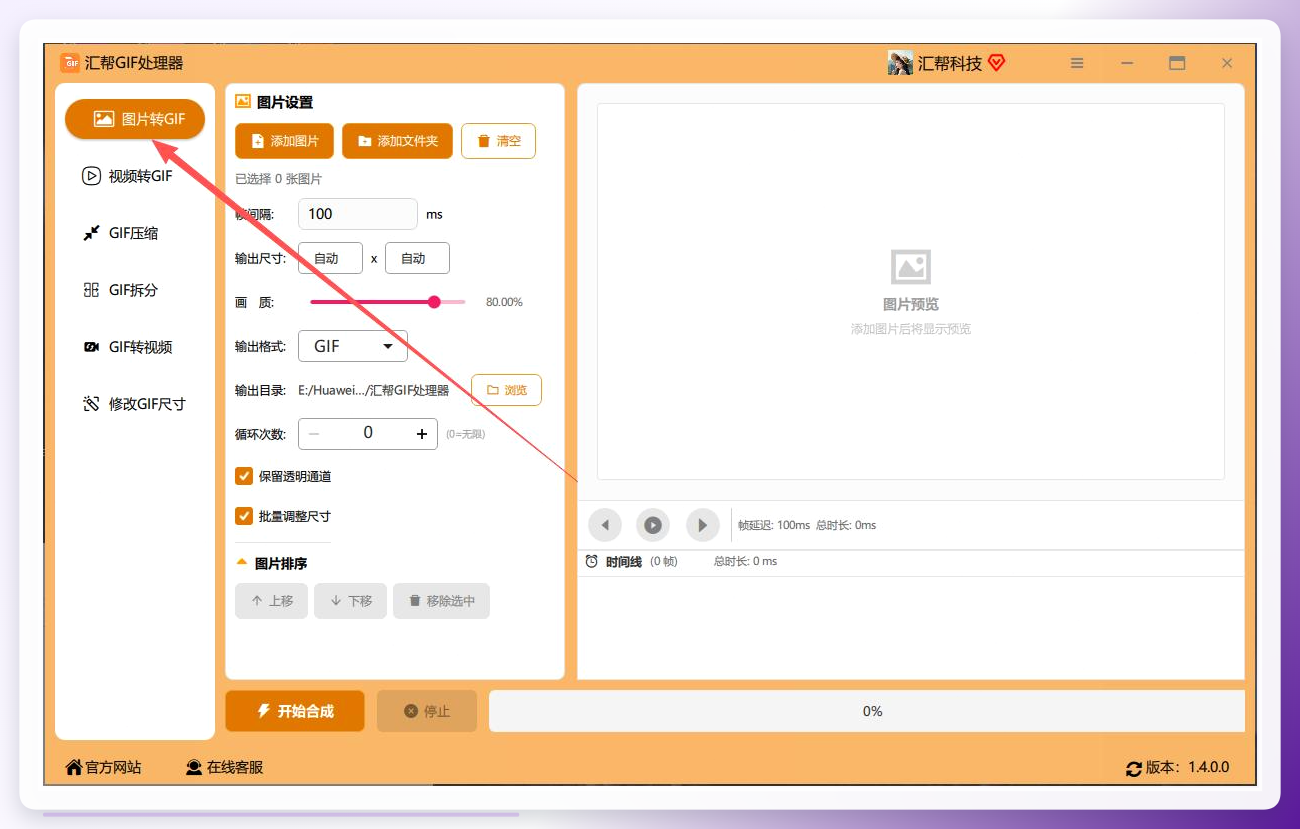Clear the image list with 清空
Screen dimensions: 1300x829
point(498,141)
